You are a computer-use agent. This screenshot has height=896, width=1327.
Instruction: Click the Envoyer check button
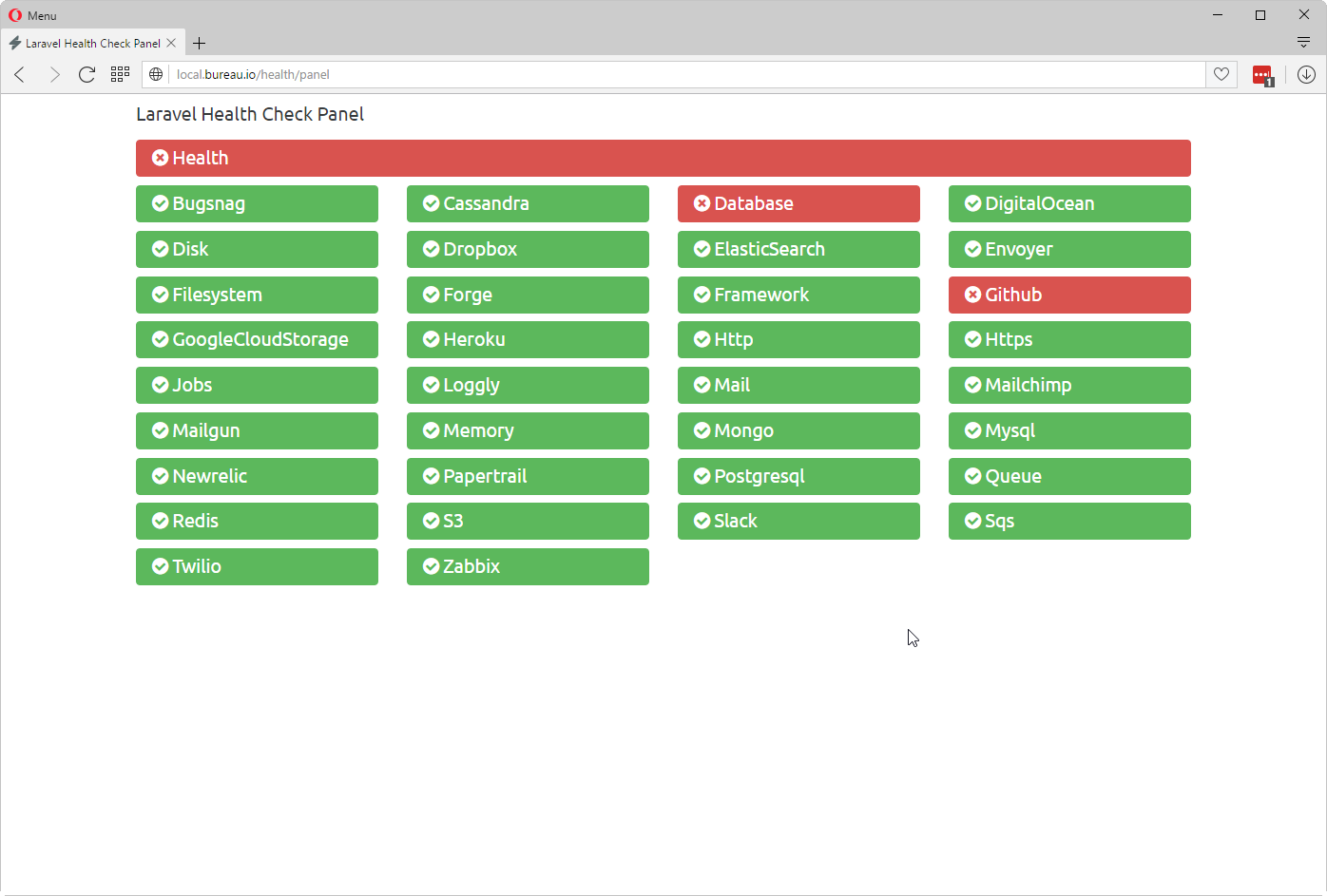pyautogui.click(x=1069, y=249)
